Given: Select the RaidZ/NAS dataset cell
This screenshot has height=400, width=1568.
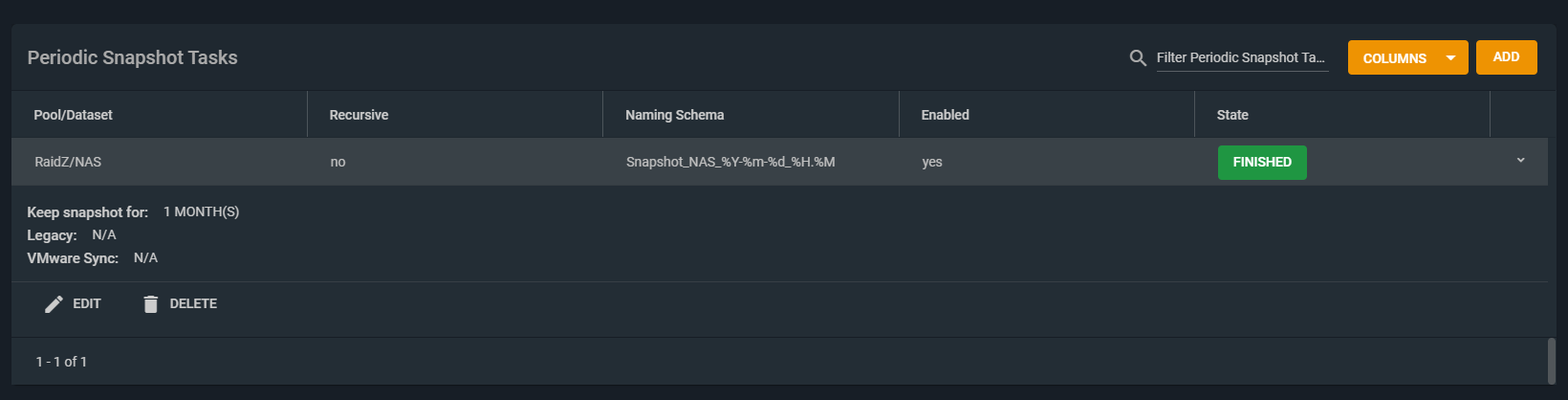Looking at the screenshot, I should 68,162.
